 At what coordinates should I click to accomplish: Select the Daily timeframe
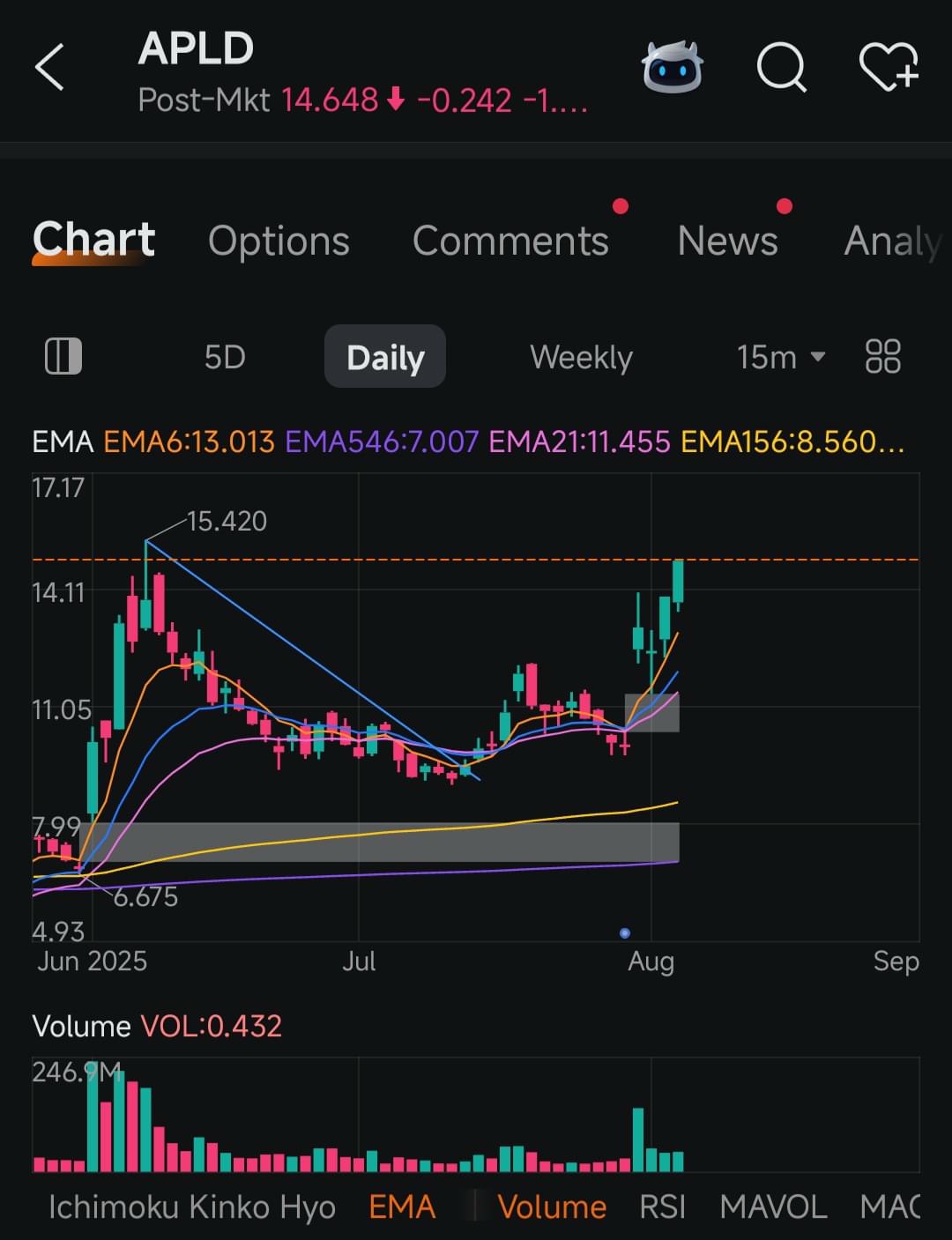385,357
